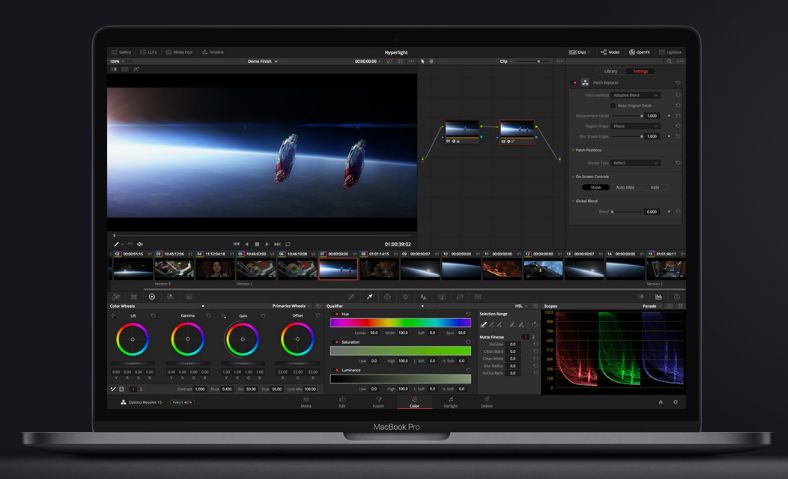Play forward in viewer transport
This screenshot has height=479, width=788.
267,244
